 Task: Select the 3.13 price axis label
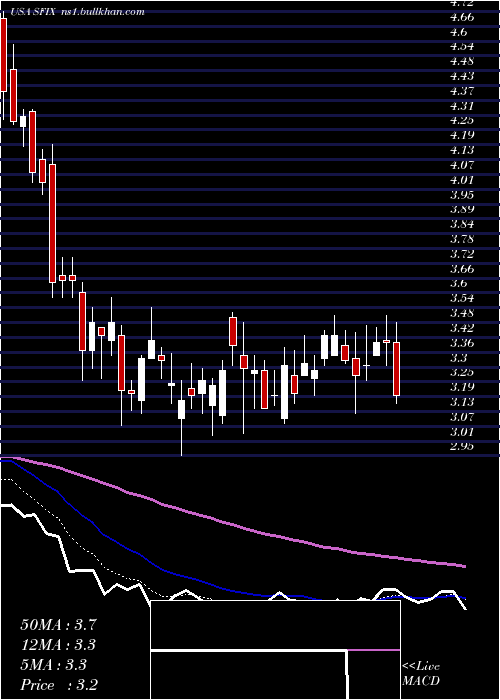[x=461, y=402]
